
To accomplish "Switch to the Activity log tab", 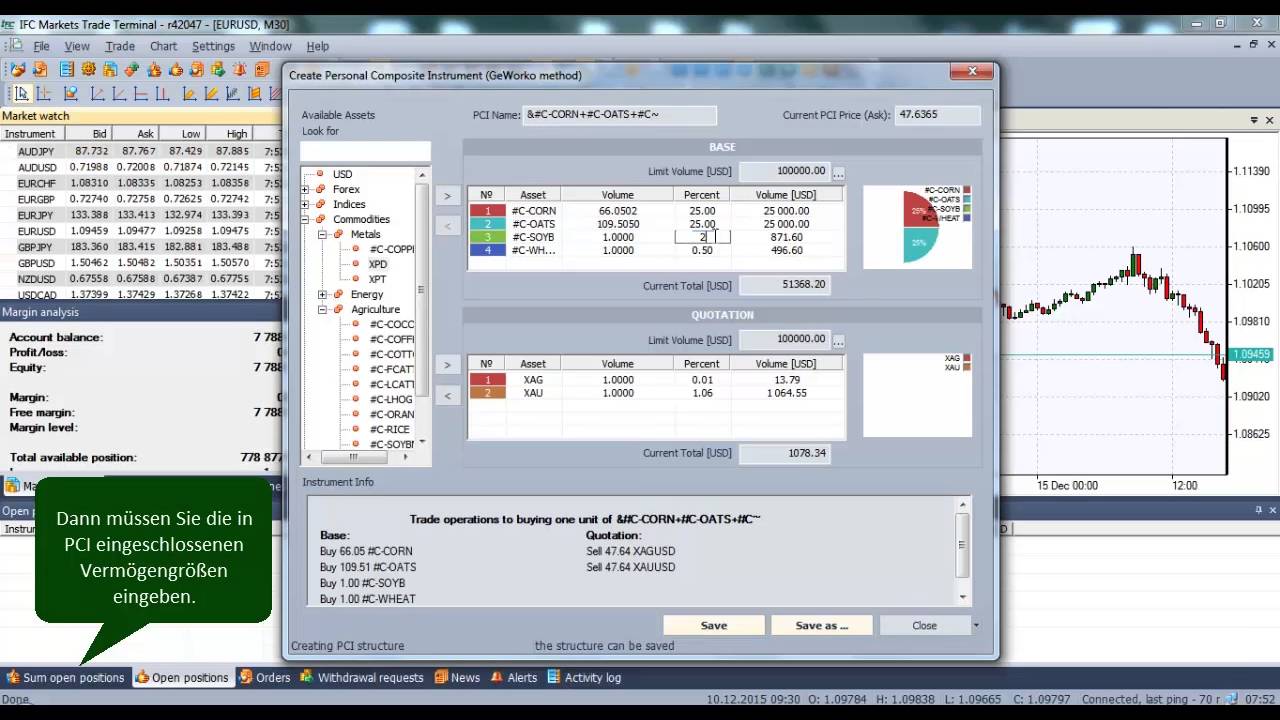I will [584, 677].
